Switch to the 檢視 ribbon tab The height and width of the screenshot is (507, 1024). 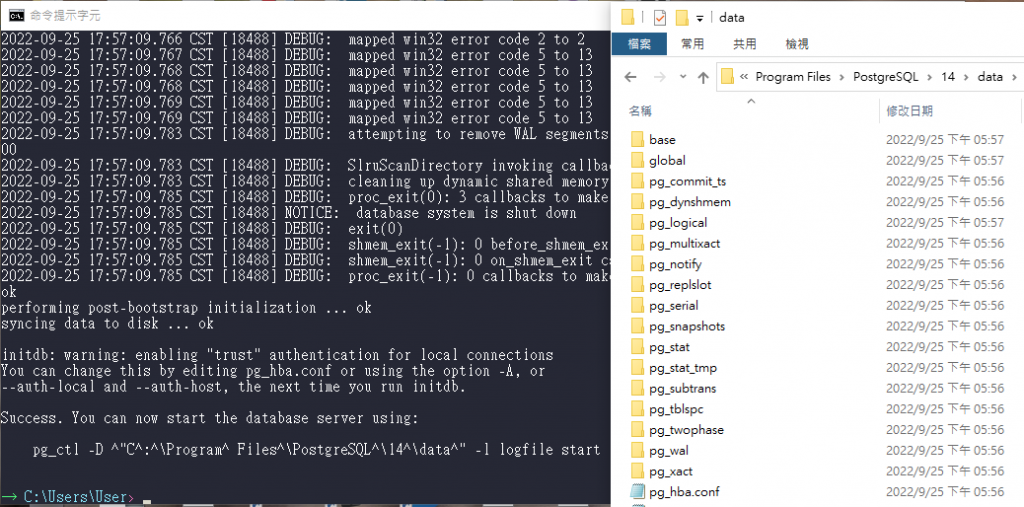tap(797, 44)
